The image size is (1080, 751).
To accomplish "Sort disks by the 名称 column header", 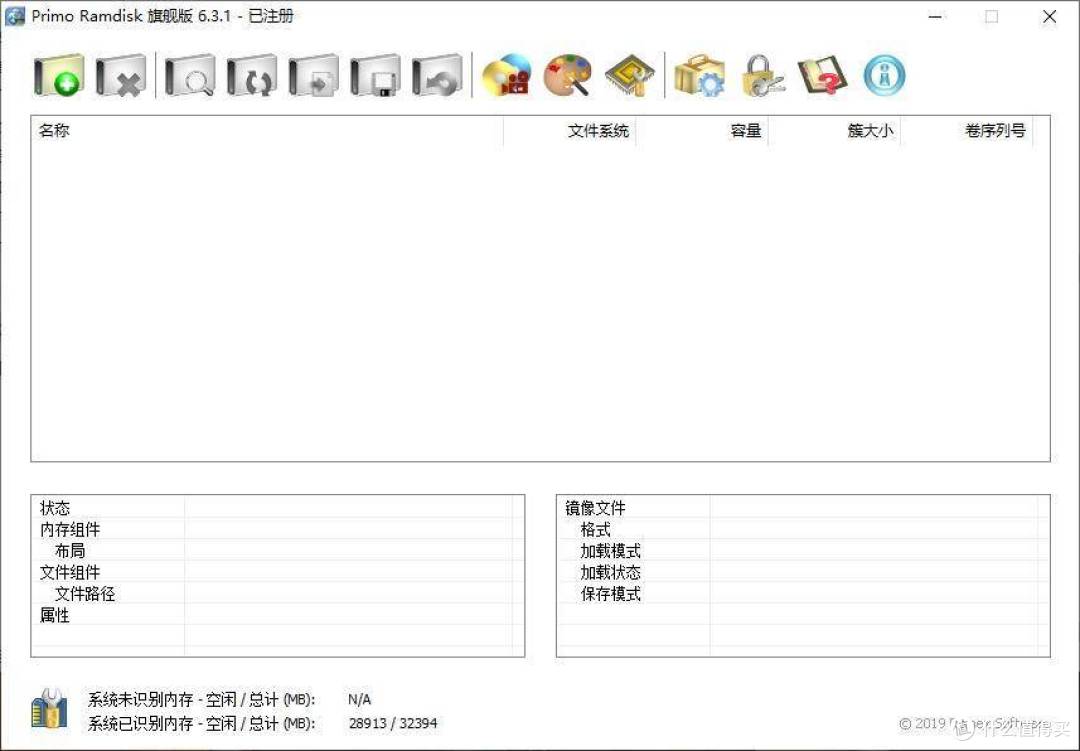I will click(54, 131).
